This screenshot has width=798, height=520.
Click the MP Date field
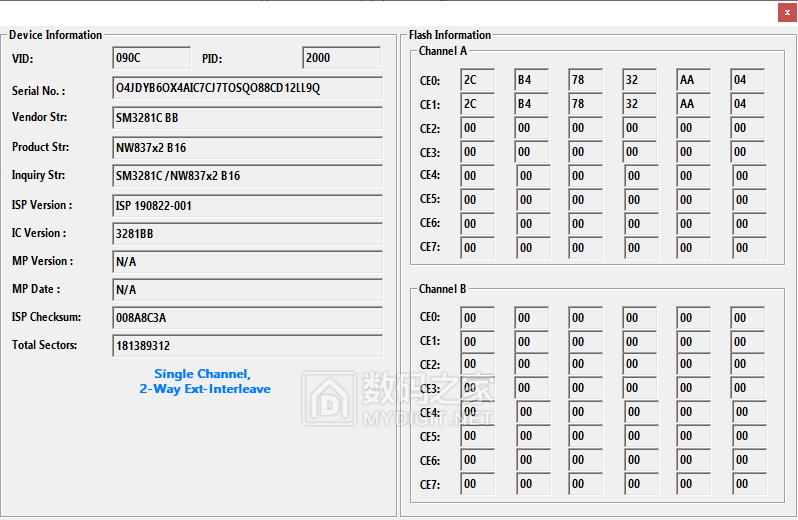(x=247, y=290)
